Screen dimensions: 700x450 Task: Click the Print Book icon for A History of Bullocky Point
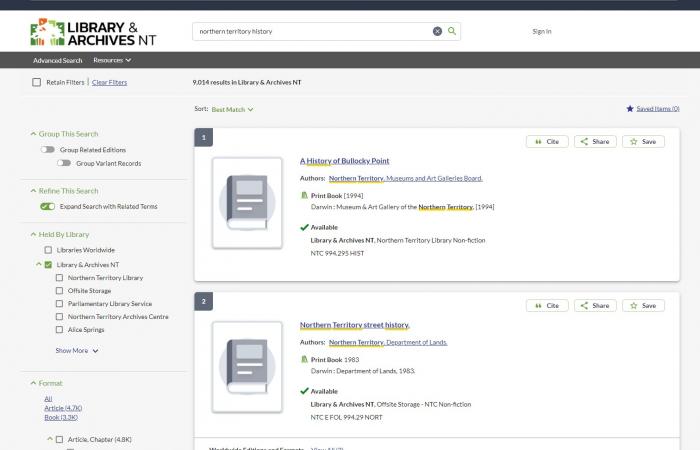(x=304, y=196)
